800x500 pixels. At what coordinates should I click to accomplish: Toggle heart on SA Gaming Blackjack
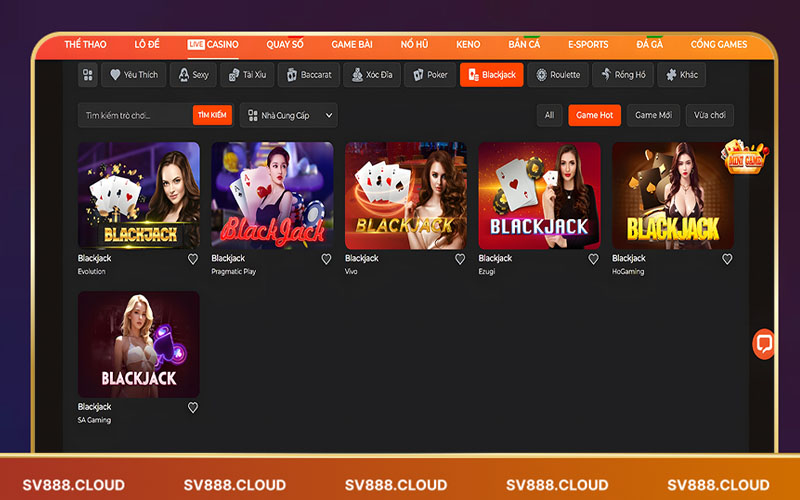click(x=193, y=408)
